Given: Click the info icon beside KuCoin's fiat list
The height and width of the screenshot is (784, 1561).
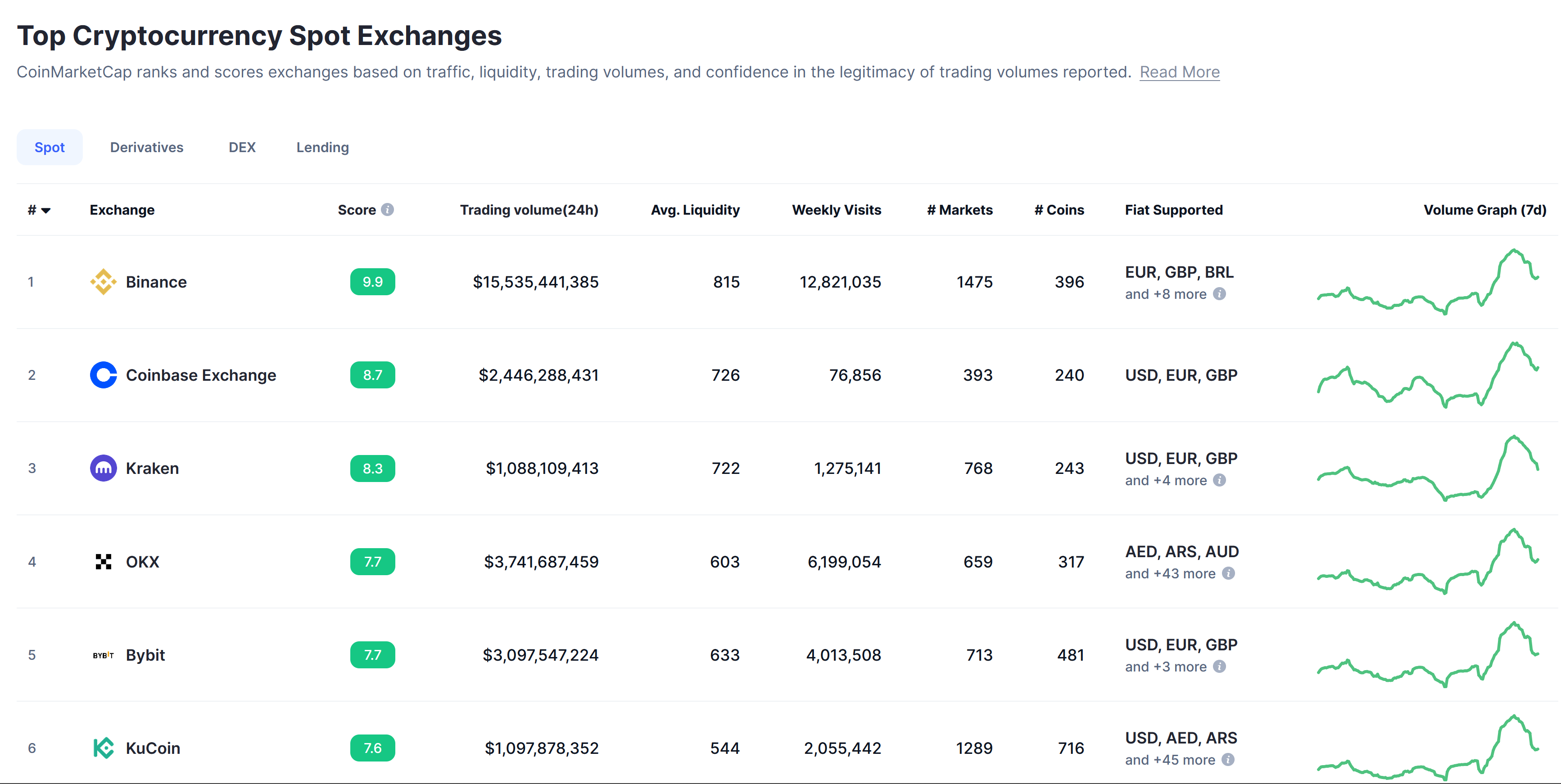Looking at the screenshot, I should (x=1228, y=759).
